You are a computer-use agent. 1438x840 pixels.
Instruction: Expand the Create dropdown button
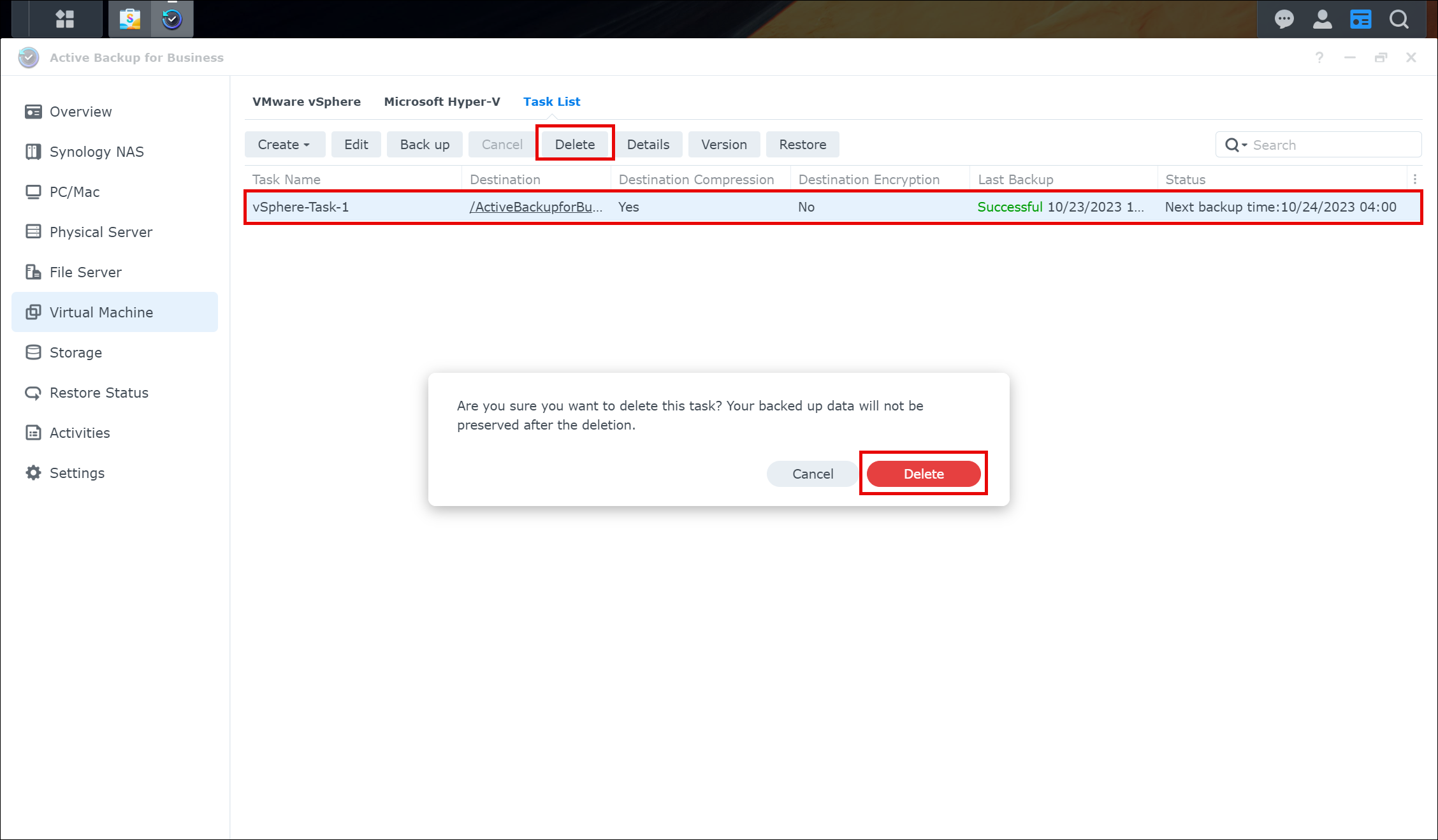pyautogui.click(x=284, y=145)
